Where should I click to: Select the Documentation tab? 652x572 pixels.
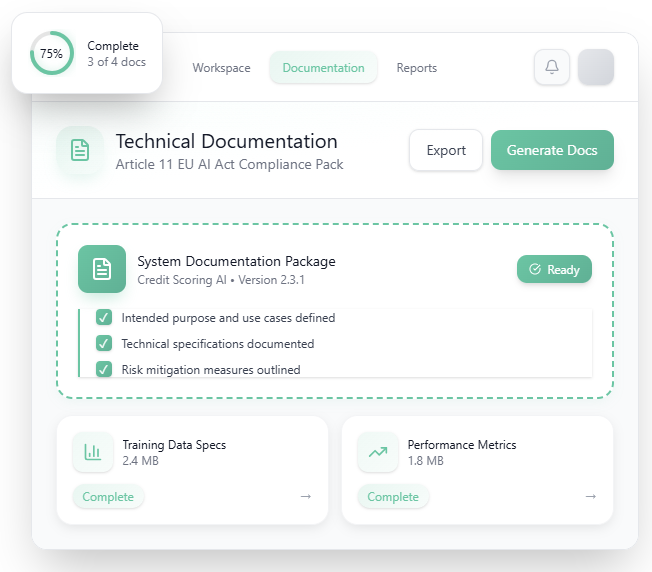pyautogui.click(x=323, y=68)
